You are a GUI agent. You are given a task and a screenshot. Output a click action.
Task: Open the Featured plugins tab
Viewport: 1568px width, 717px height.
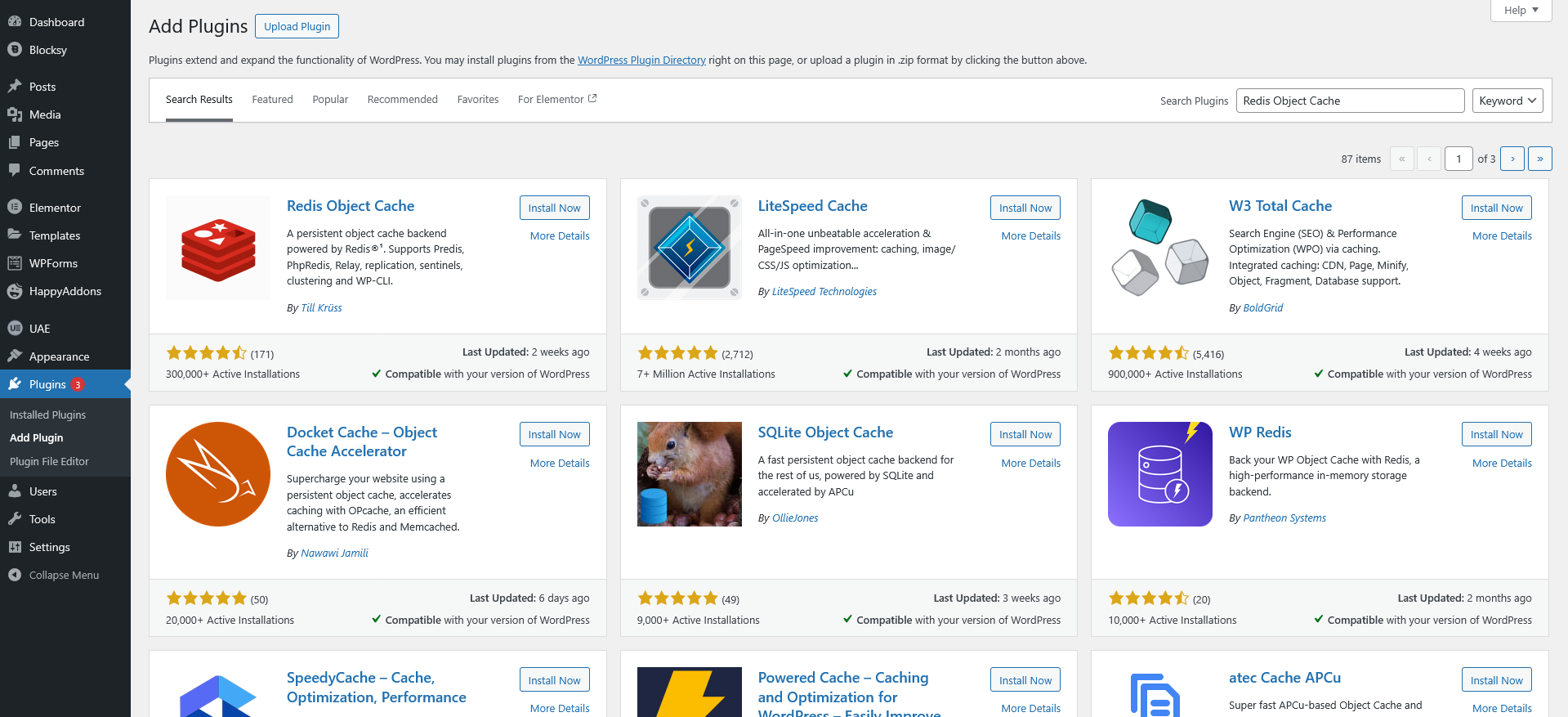point(272,100)
